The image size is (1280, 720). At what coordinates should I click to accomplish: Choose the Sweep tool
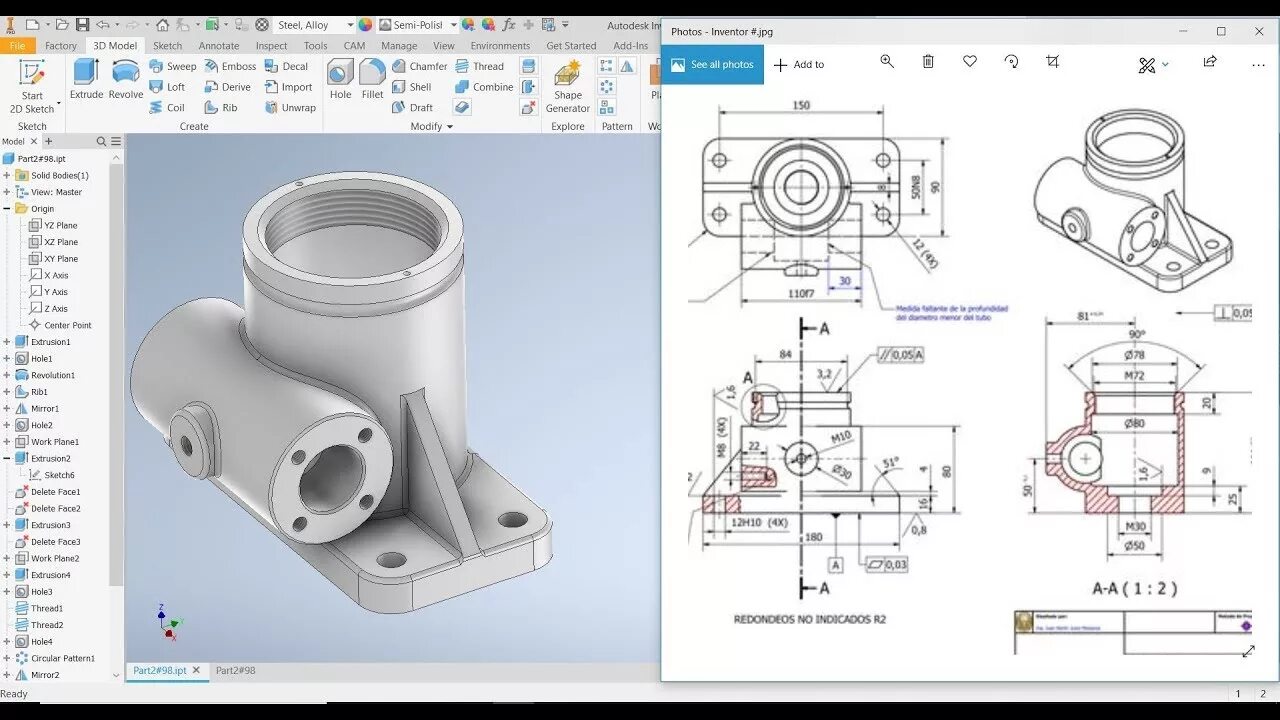[x=173, y=66]
